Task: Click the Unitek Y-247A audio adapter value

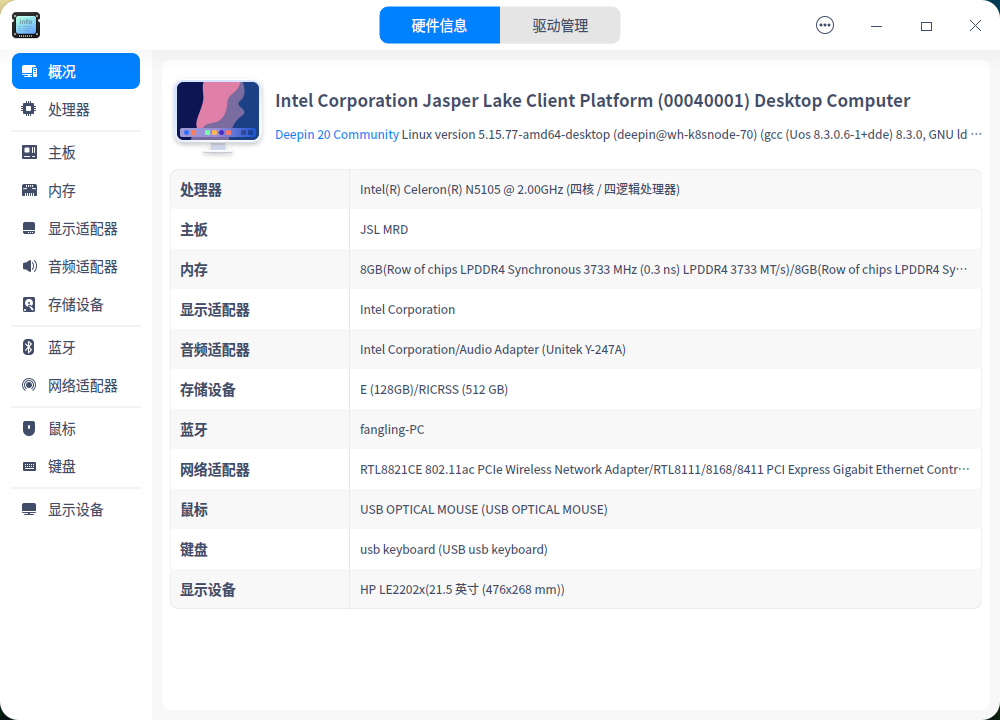Action: (x=492, y=349)
